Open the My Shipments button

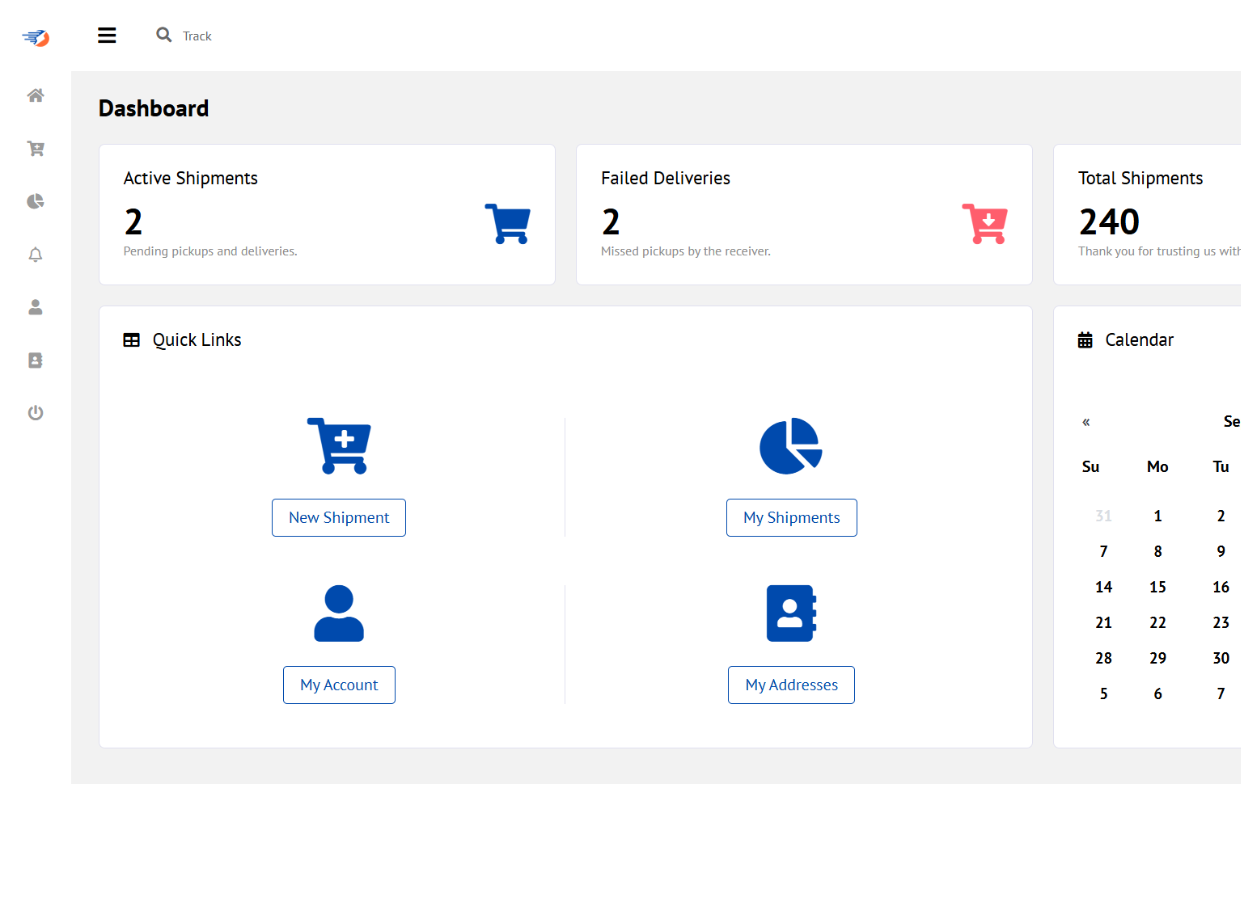pos(791,518)
